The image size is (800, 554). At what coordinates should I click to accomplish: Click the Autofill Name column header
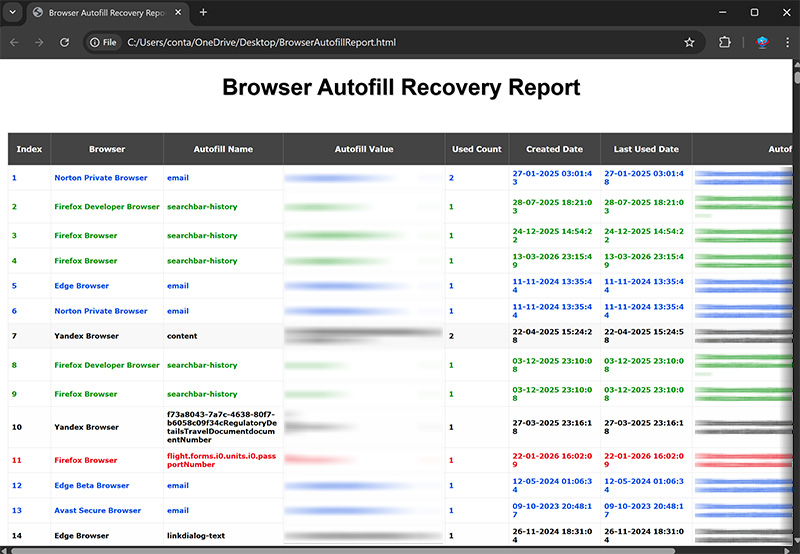(x=223, y=149)
